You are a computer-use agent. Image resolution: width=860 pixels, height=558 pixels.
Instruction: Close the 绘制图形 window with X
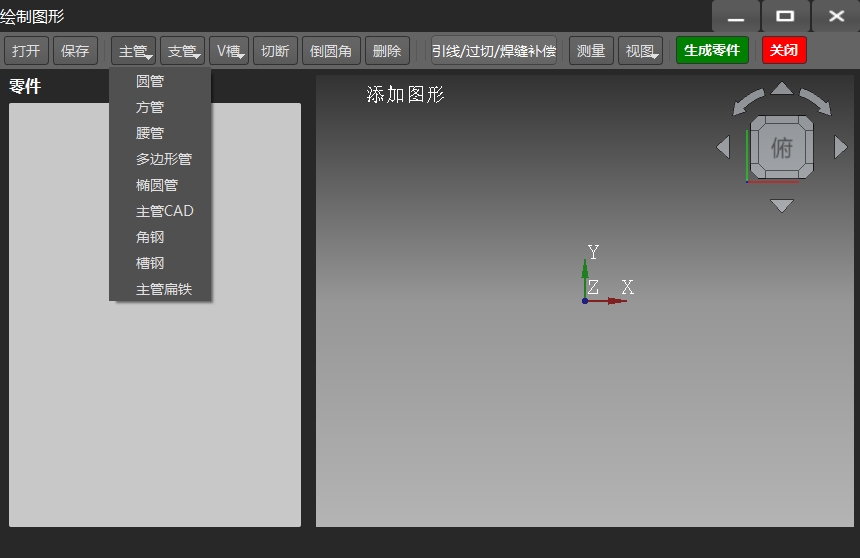(836, 16)
